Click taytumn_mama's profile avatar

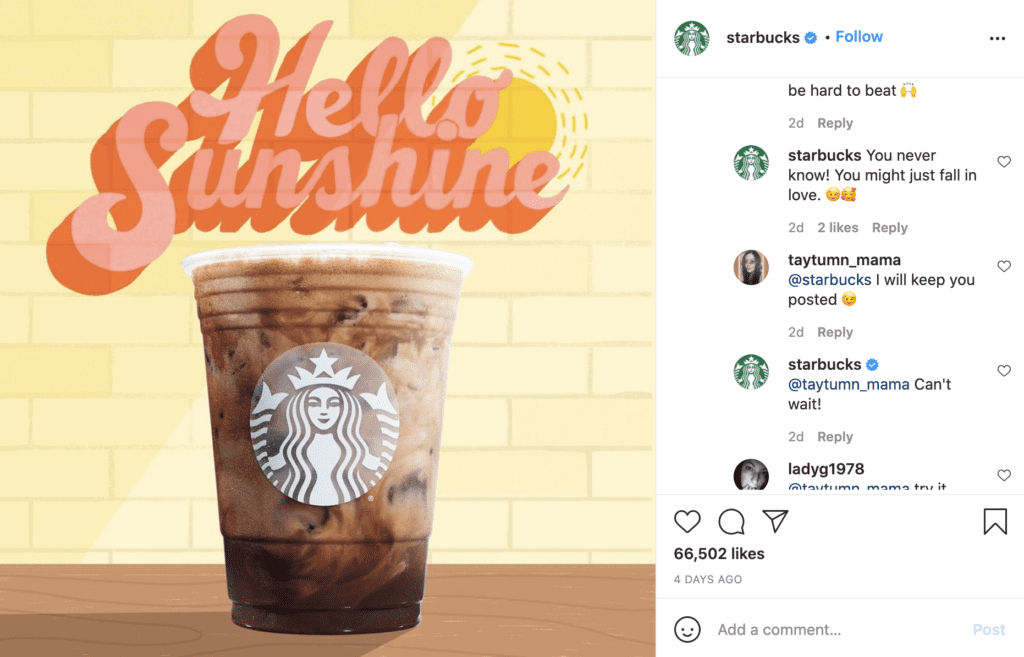(751, 267)
